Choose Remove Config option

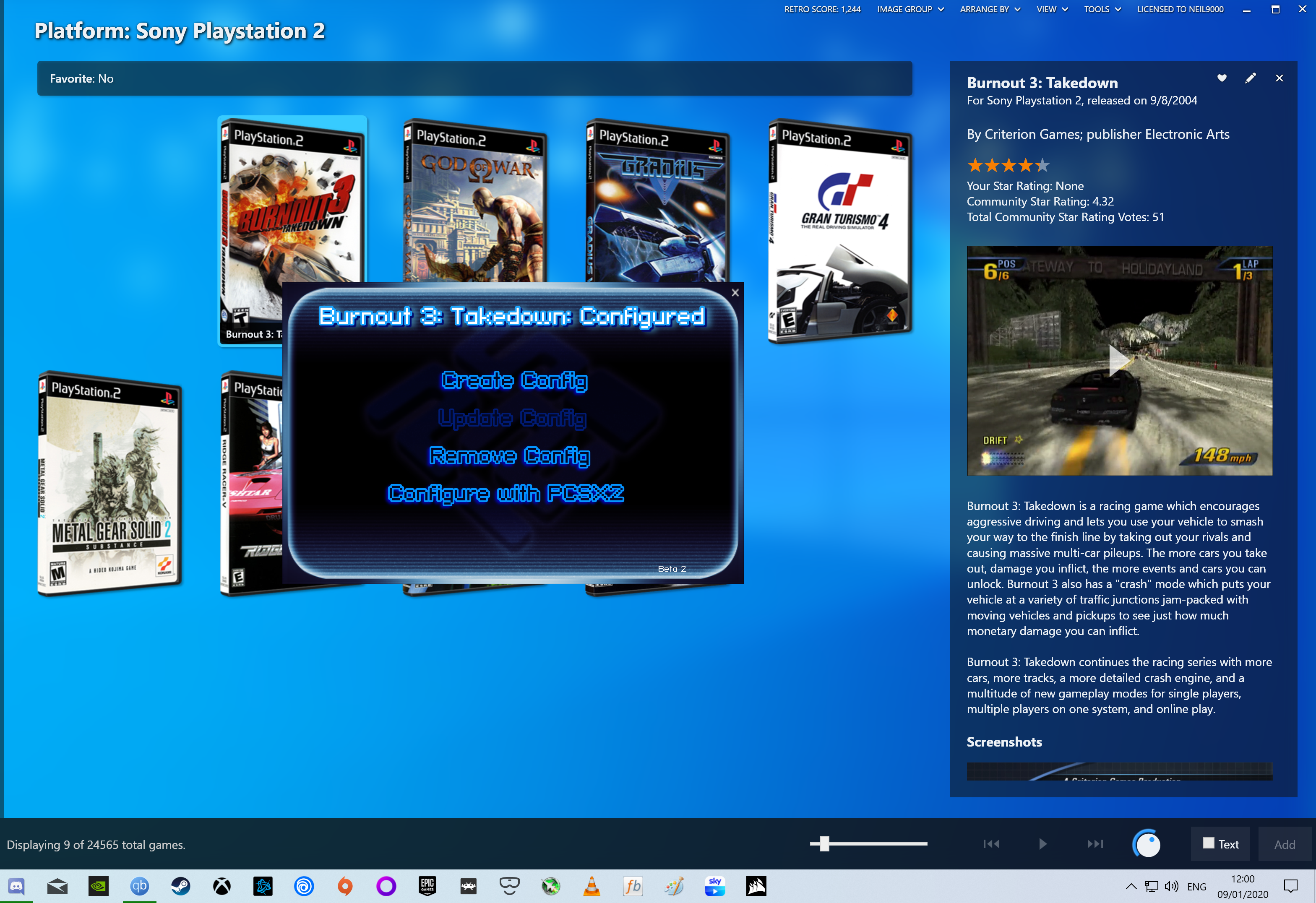510,456
